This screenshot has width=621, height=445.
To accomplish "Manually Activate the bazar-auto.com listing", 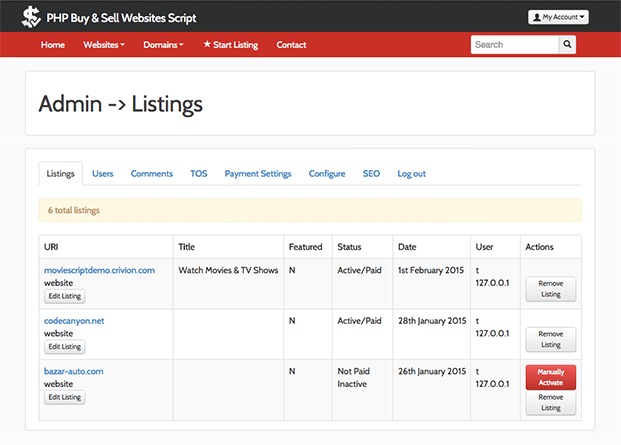I will 550,376.
